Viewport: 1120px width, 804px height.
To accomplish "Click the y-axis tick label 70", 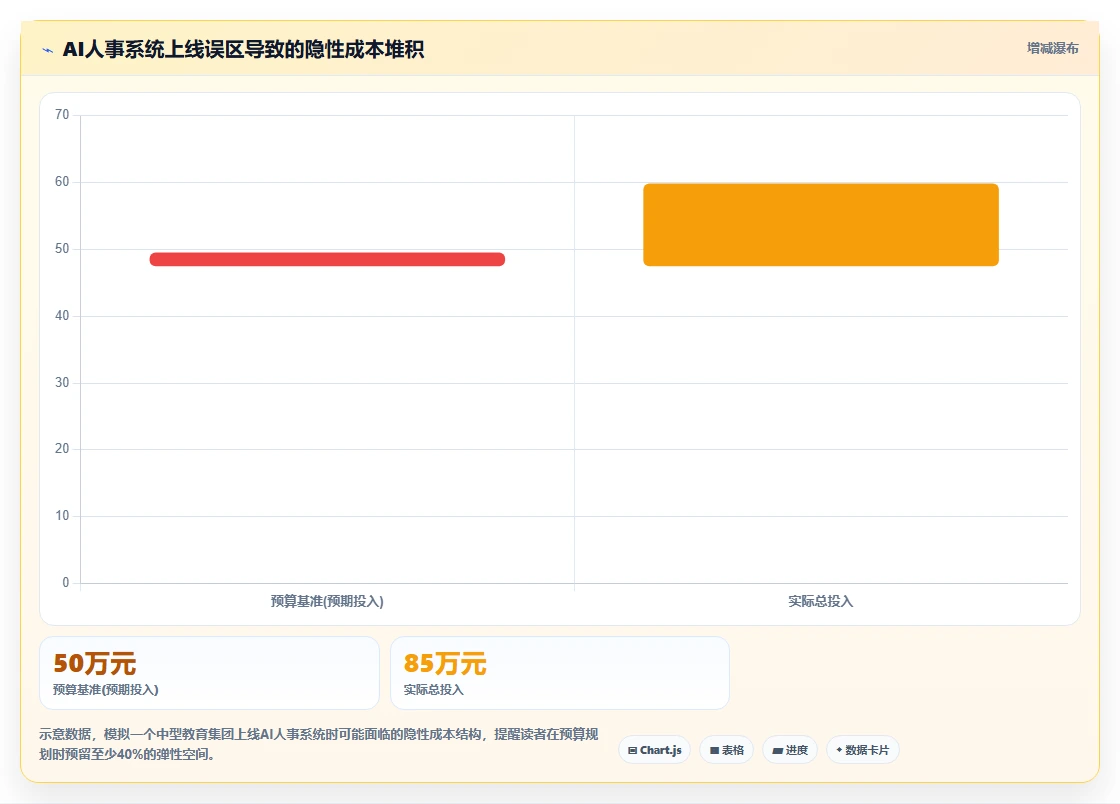I will tap(62, 115).
